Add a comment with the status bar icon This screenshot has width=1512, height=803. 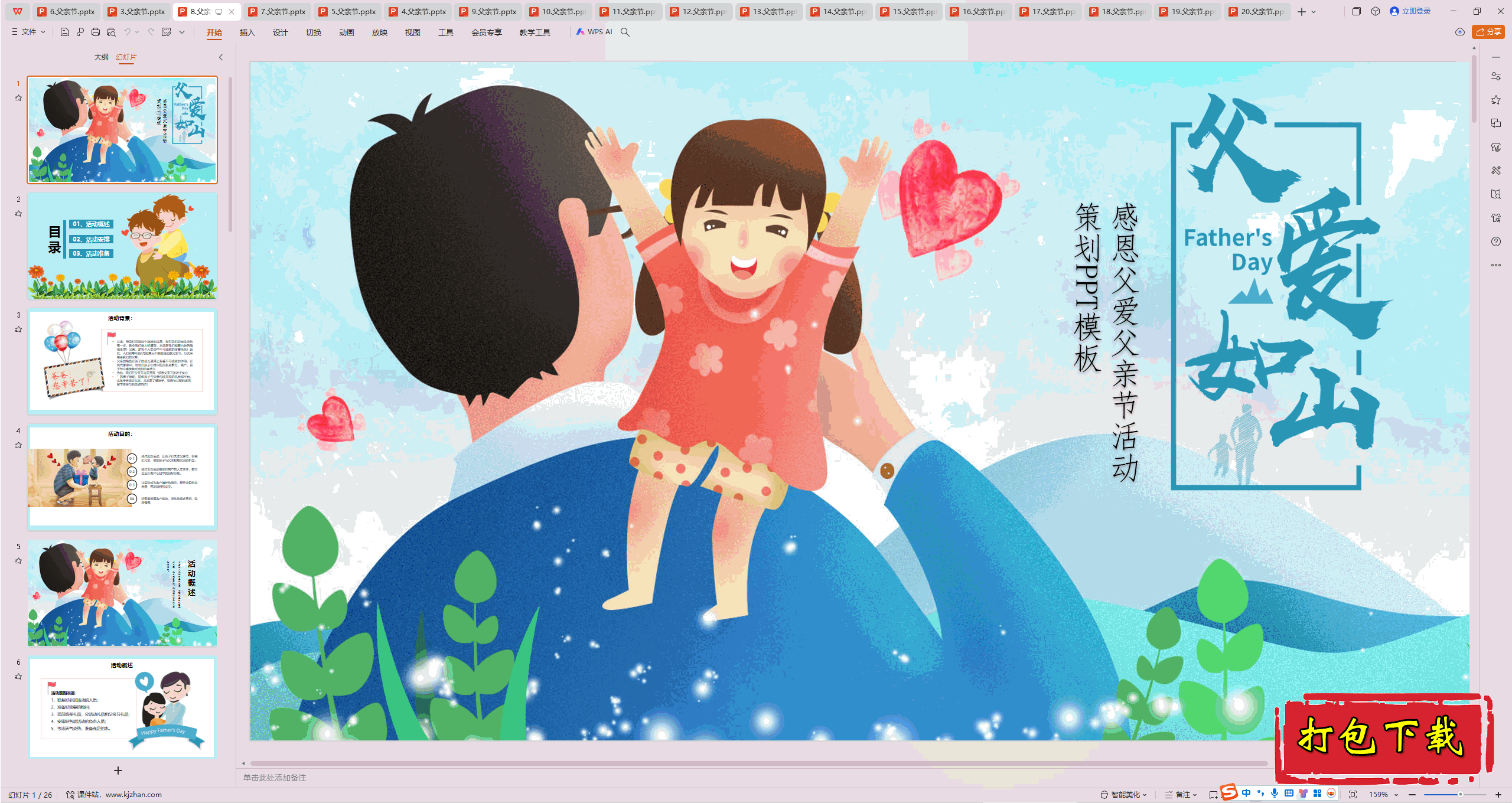[1213, 795]
